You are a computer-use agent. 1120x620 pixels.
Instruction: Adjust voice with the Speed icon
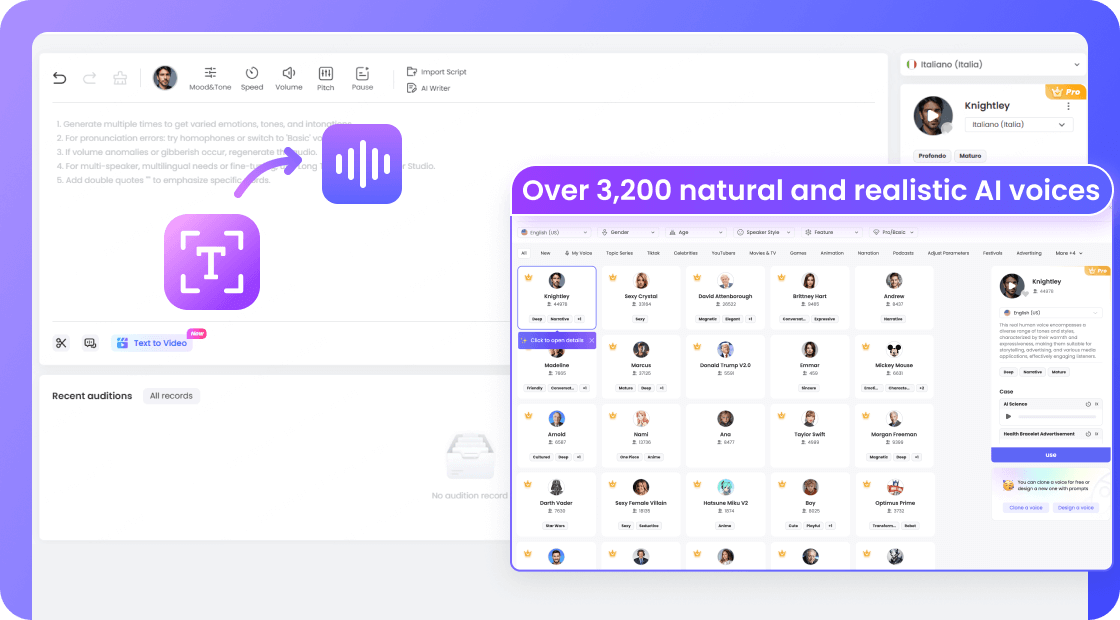coord(252,78)
